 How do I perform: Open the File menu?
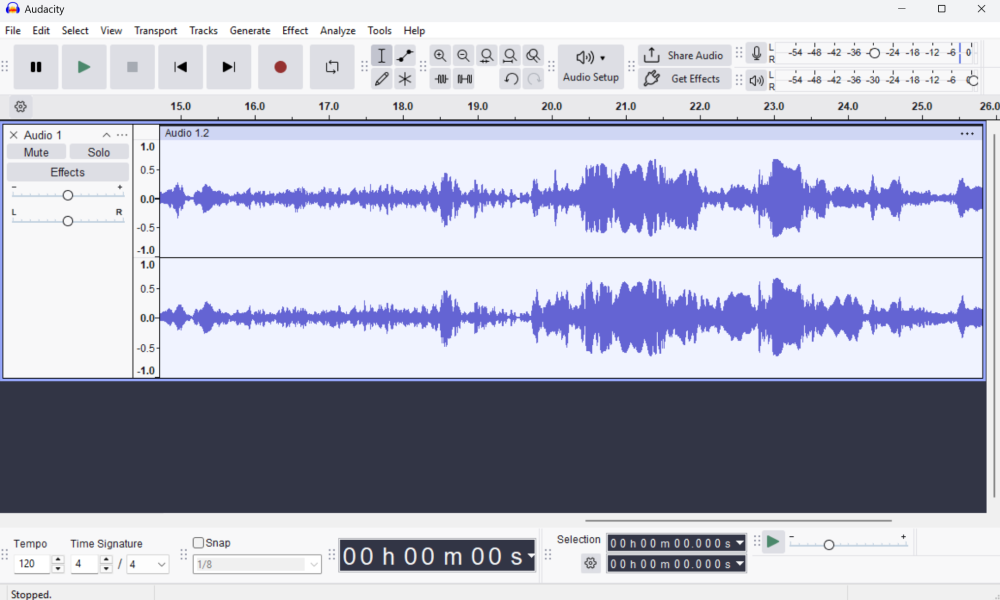(x=13, y=31)
